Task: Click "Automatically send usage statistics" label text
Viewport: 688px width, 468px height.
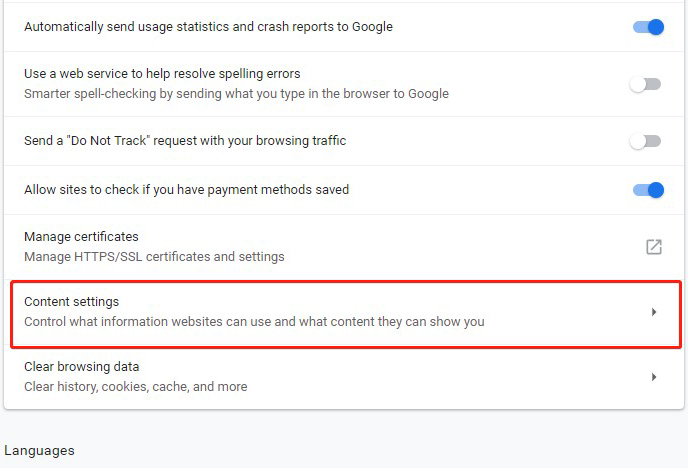Action: (208, 27)
